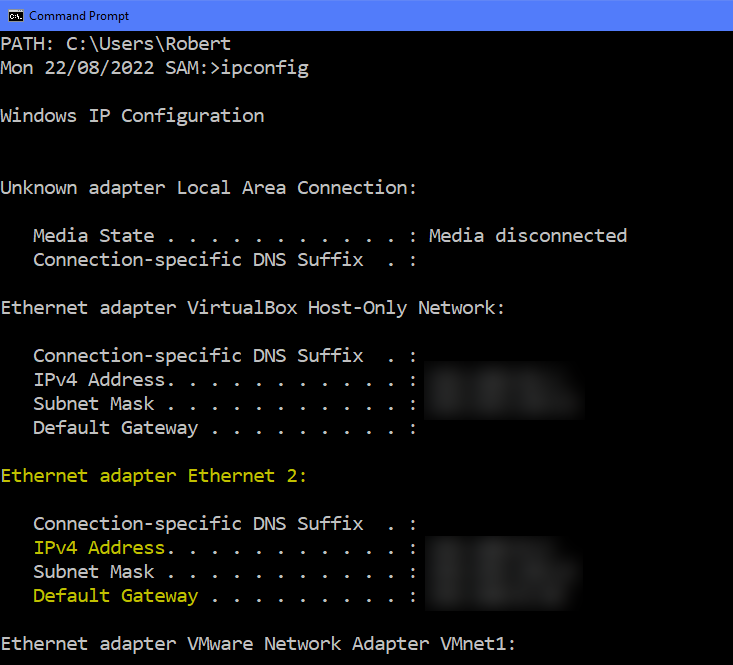Click the yellow Default Gateway label
The height and width of the screenshot is (665, 733).
click(x=115, y=596)
